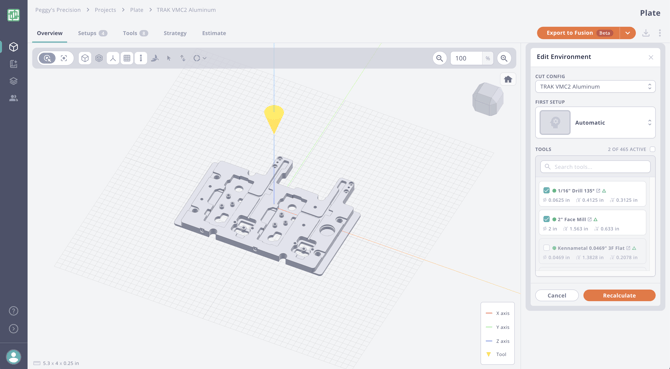Screen dimensions: 670x369
Task: Select the pointer cursor tool
Action: coord(169,58)
